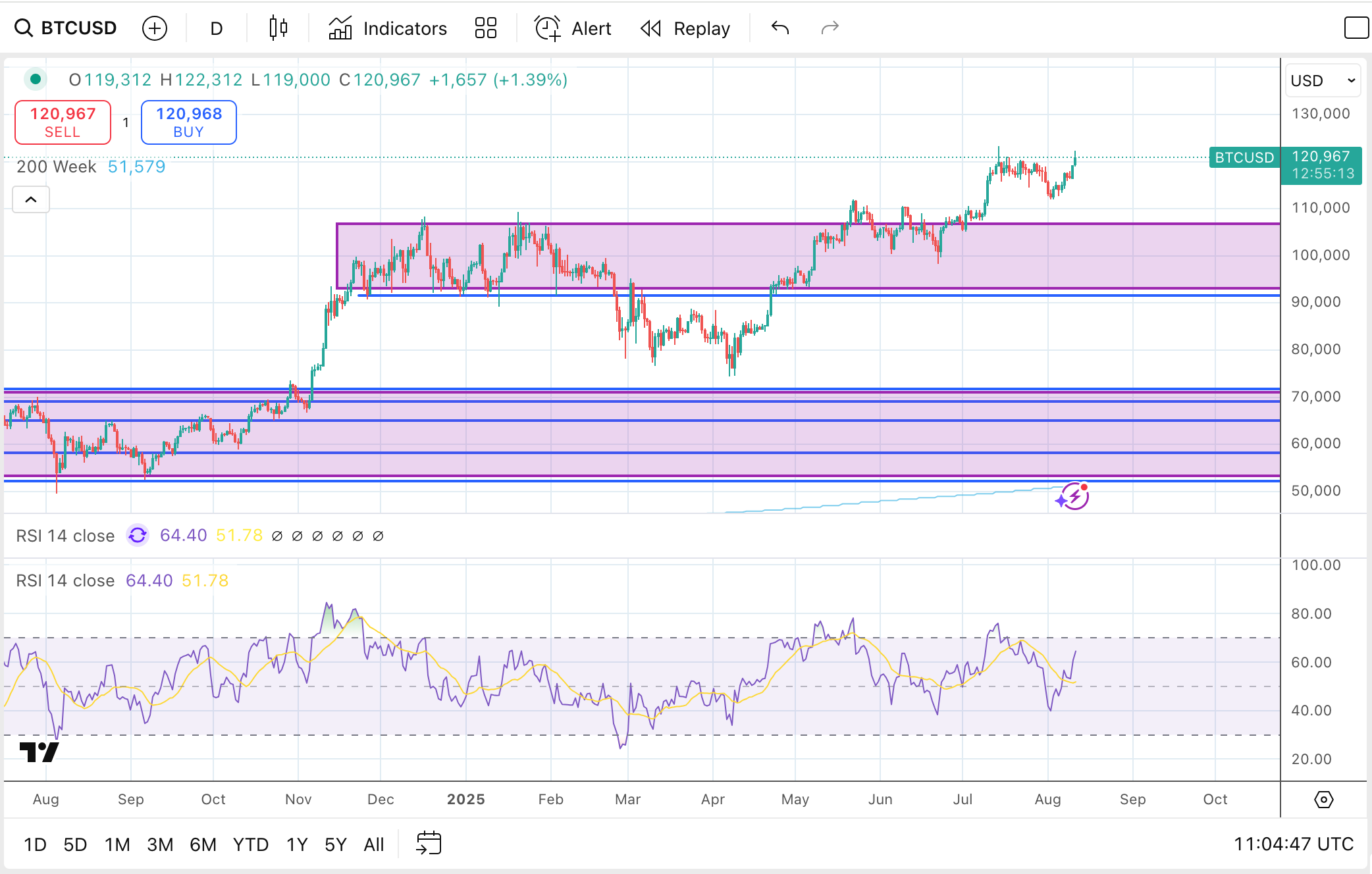Open the go-to-date calendar icon

click(x=429, y=843)
